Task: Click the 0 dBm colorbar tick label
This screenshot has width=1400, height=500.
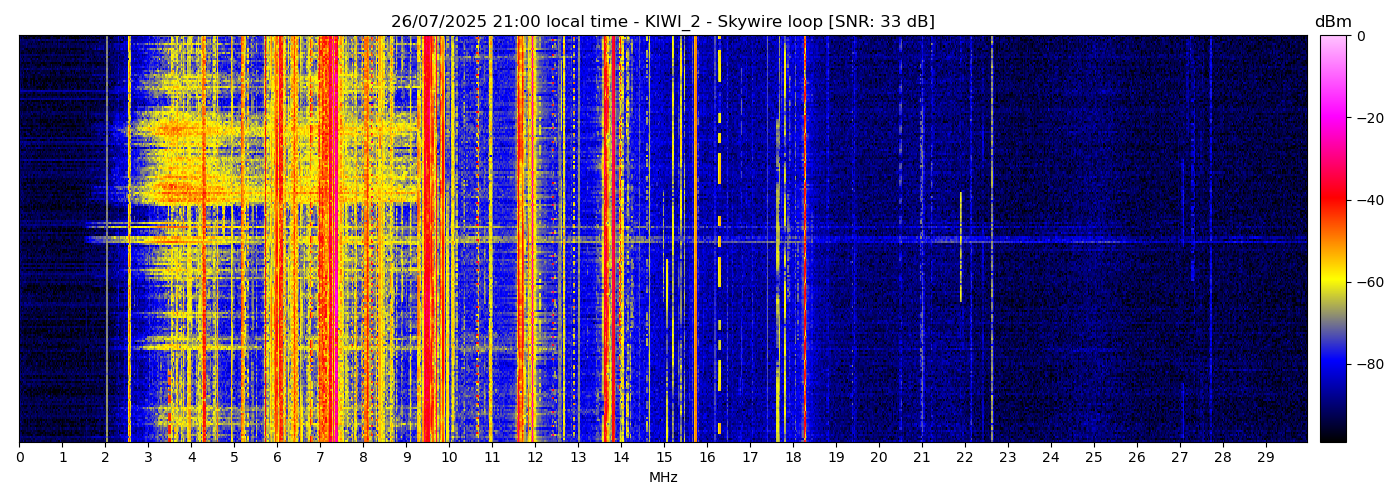Action: coord(1360,36)
